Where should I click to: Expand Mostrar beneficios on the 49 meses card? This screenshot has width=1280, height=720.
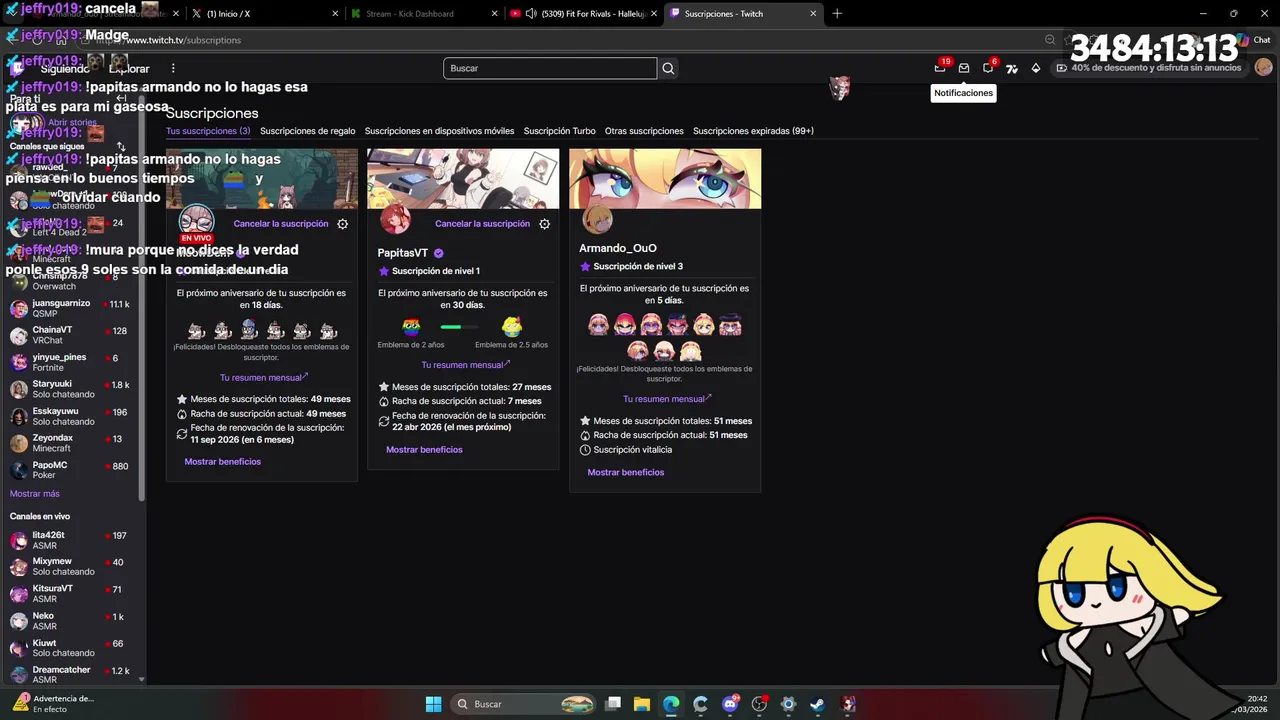pyautogui.click(x=222, y=462)
